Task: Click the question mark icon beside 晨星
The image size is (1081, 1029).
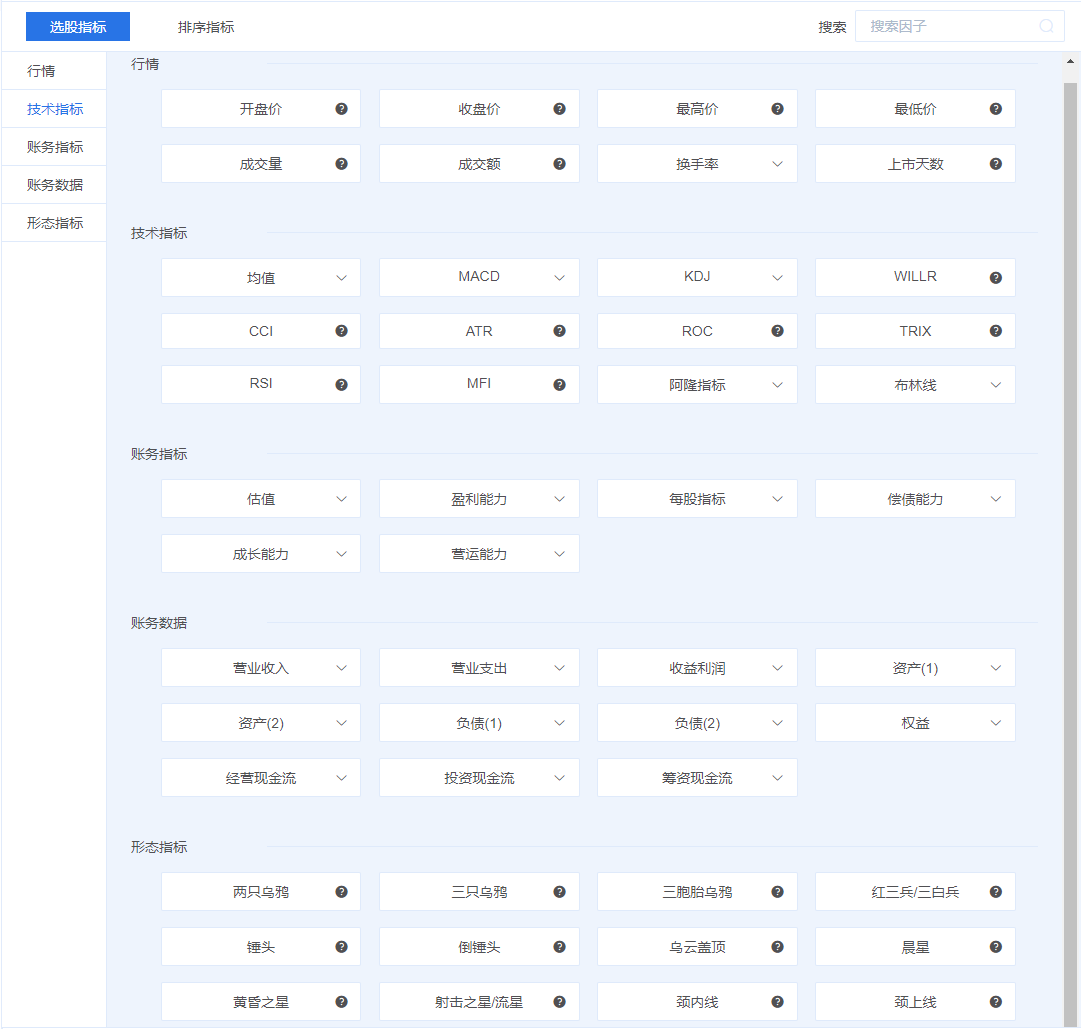Action: point(995,947)
